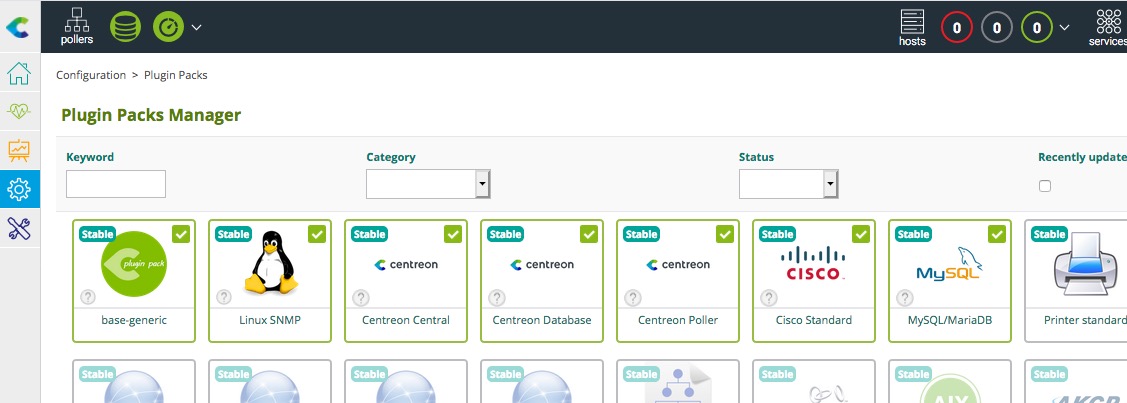The width and height of the screenshot is (1127, 403).
Task: Open the Administration tools sidebar icon
Action: click(19, 228)
